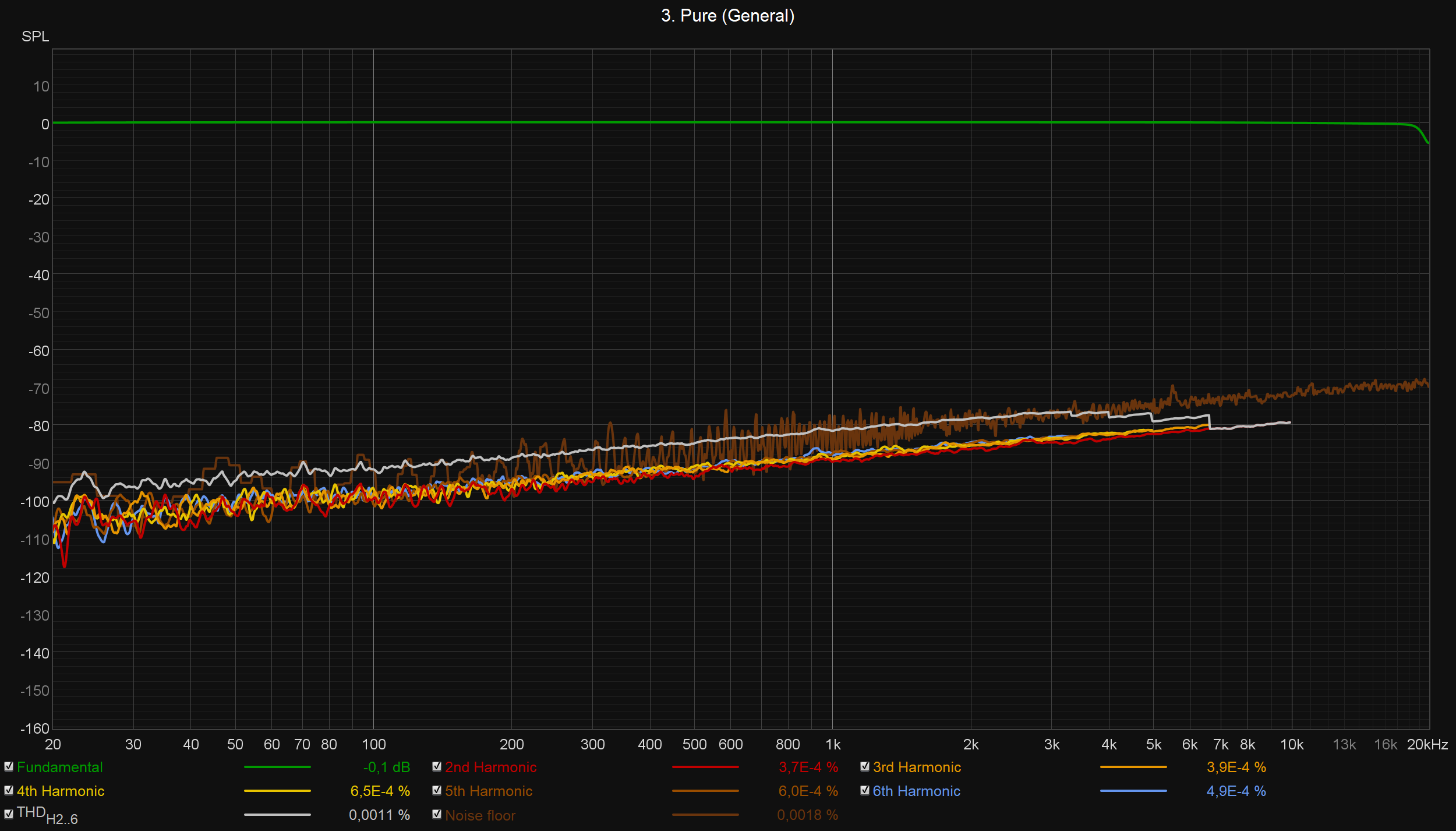Click the red 2nd Harmonic line swatch

(x=705, y=767)
